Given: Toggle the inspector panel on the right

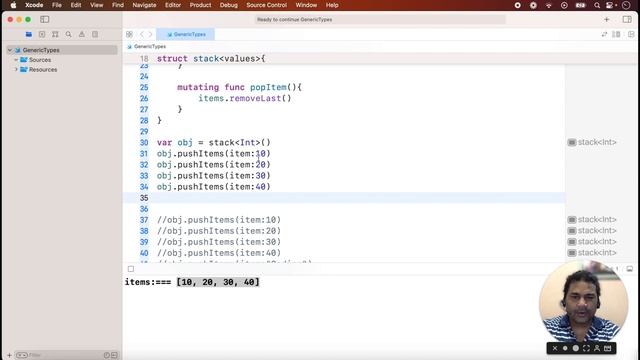Looking at the screenshot, I should coord(627,19).
